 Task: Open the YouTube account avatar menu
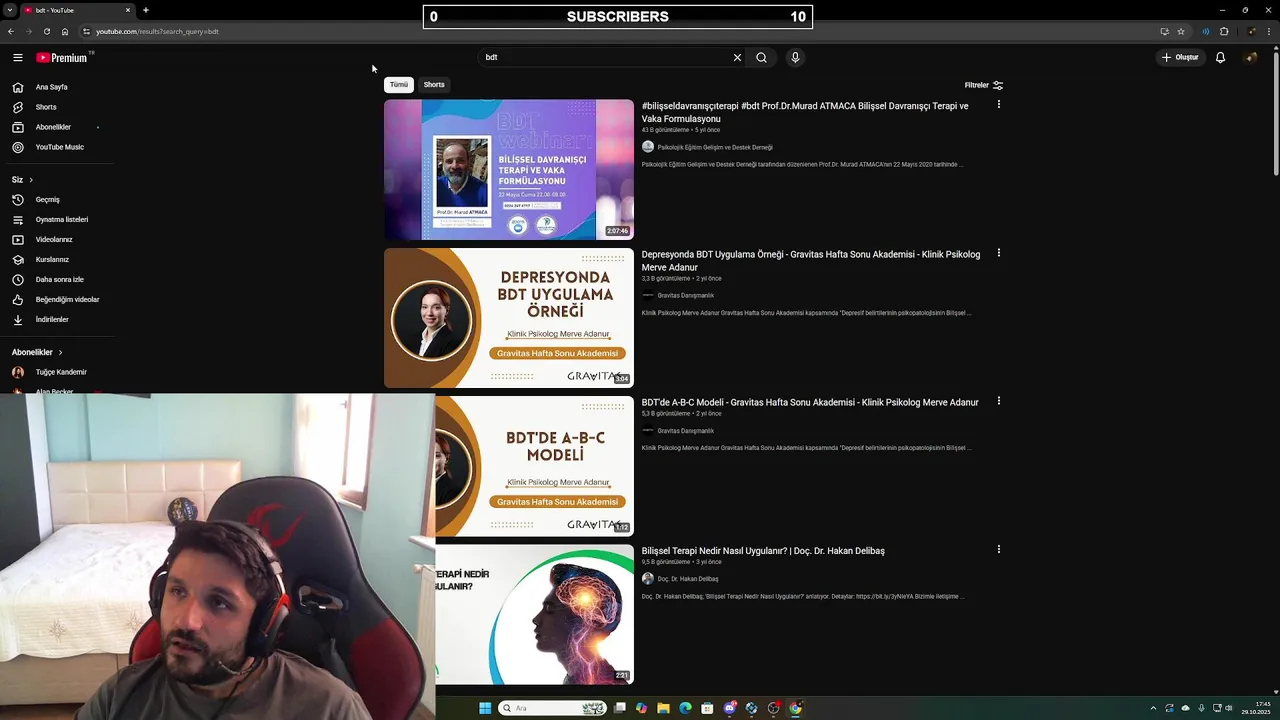point(1250,57)
